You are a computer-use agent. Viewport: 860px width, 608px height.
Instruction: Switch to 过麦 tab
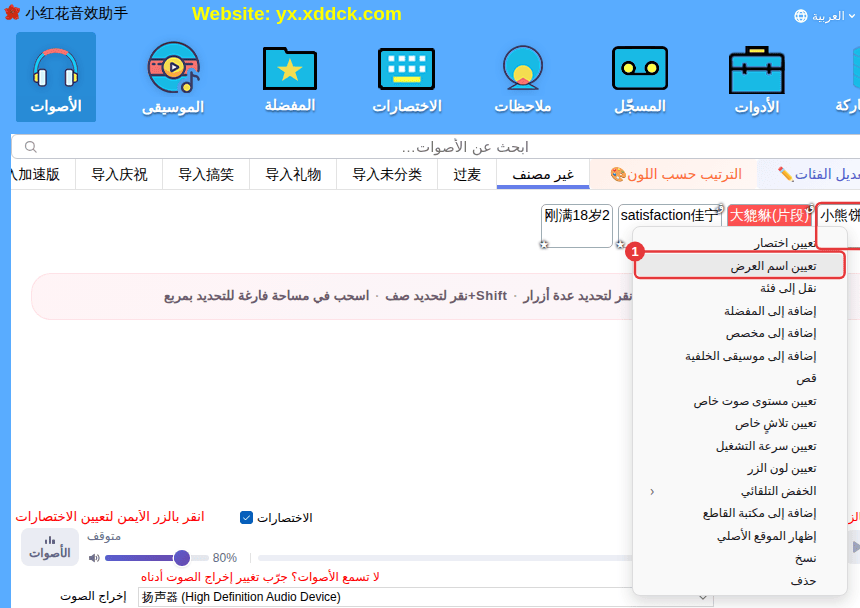[x=467, y=174]
